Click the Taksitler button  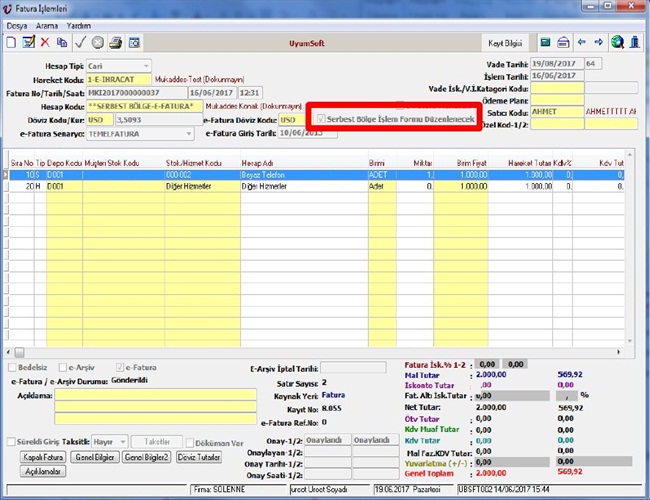click(x=157, y=442)
